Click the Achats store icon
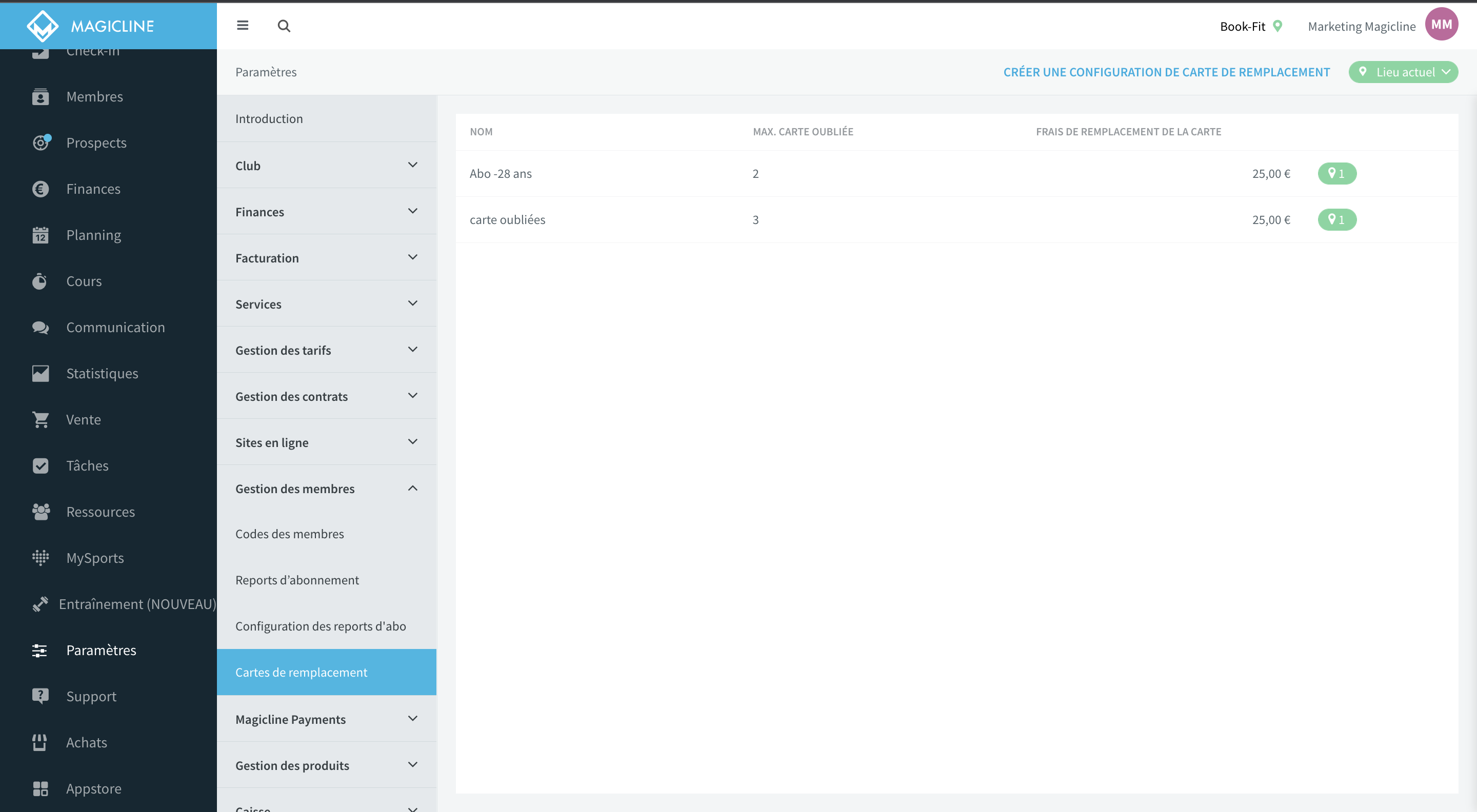Screen dimensions: 1477x812 (x=39, y=743)
